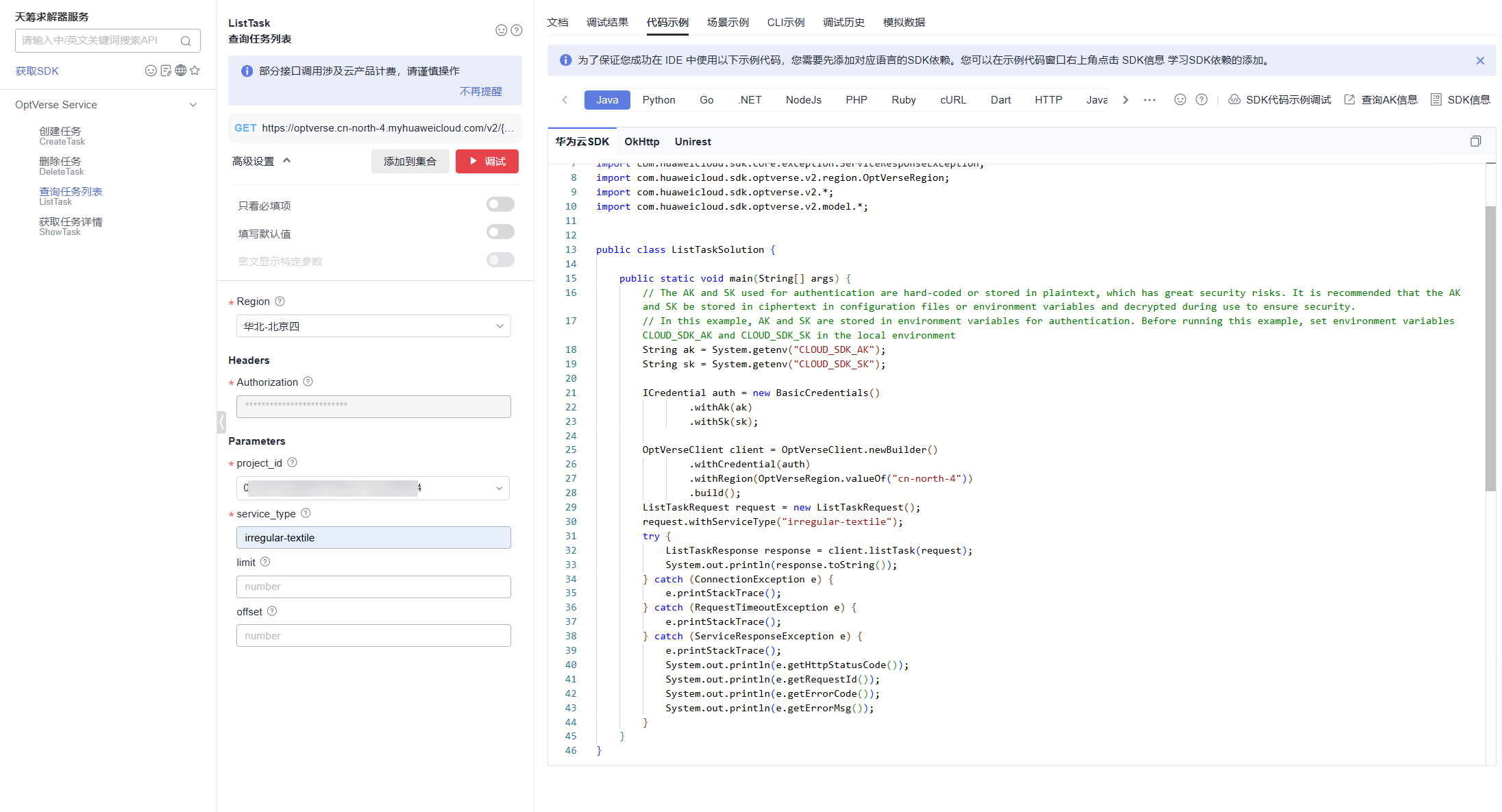Click the offset help question icon

coord(272,611)
